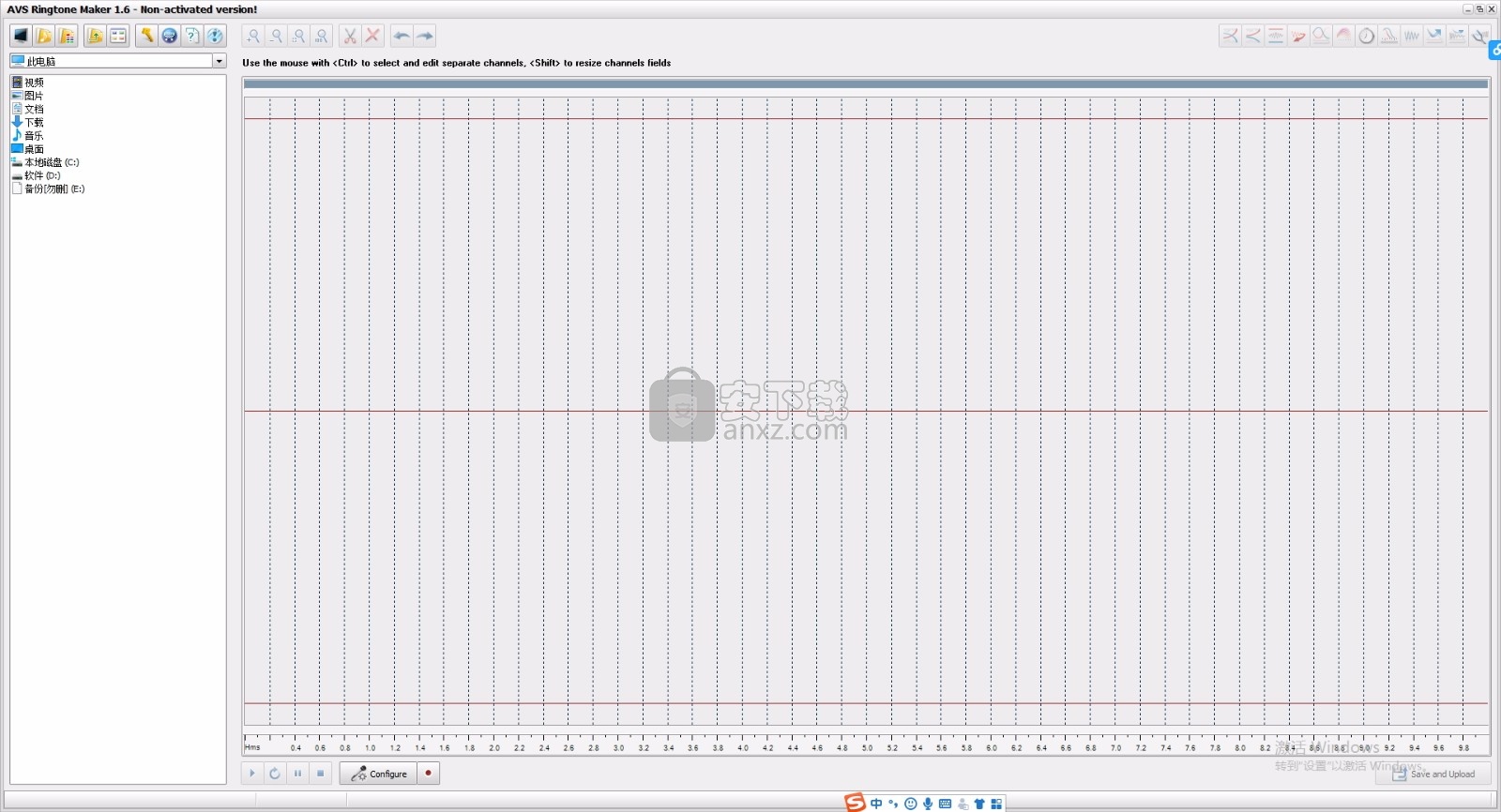Click the blue arrow pitch shift icon

pos(1434,36)
